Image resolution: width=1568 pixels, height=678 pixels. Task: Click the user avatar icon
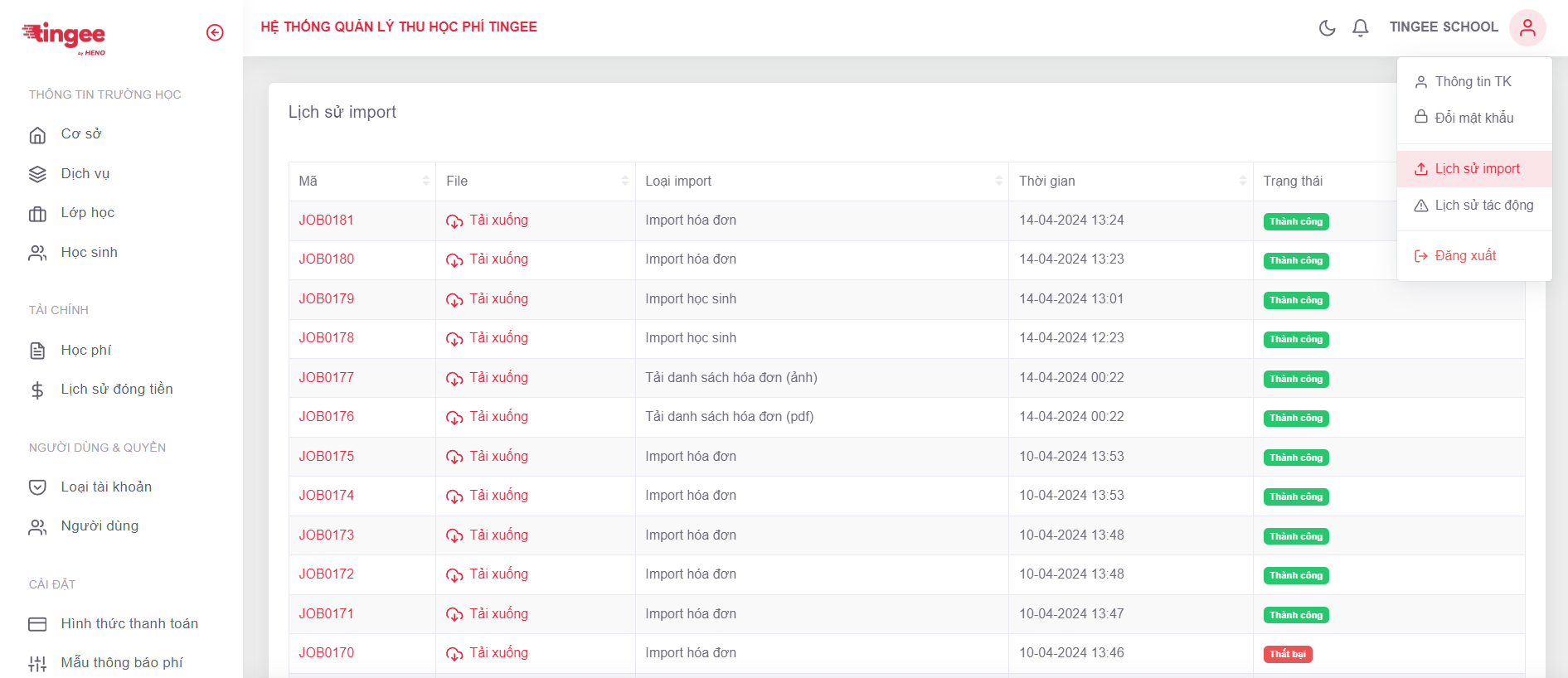(1527, 27)
